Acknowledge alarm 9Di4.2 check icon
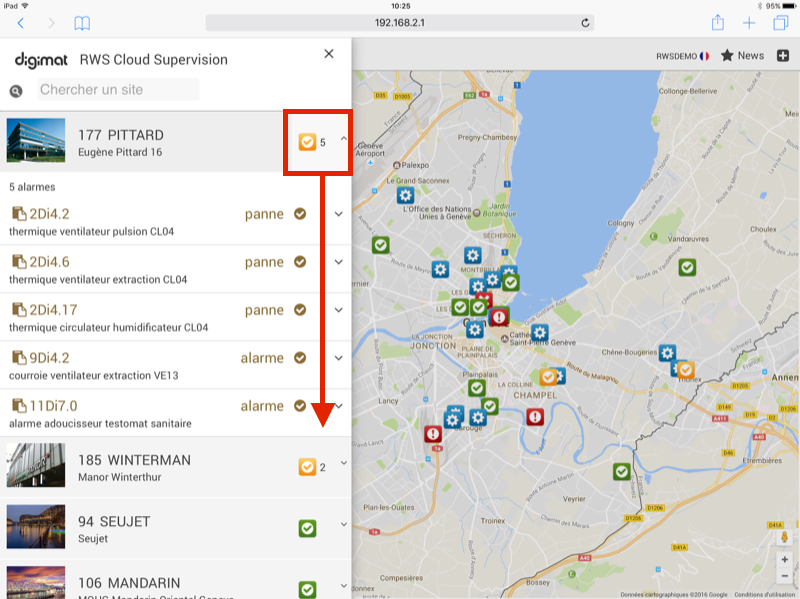The height and width of the screenshot is (599, 800). pyautogui.click(x=300, y=358)
